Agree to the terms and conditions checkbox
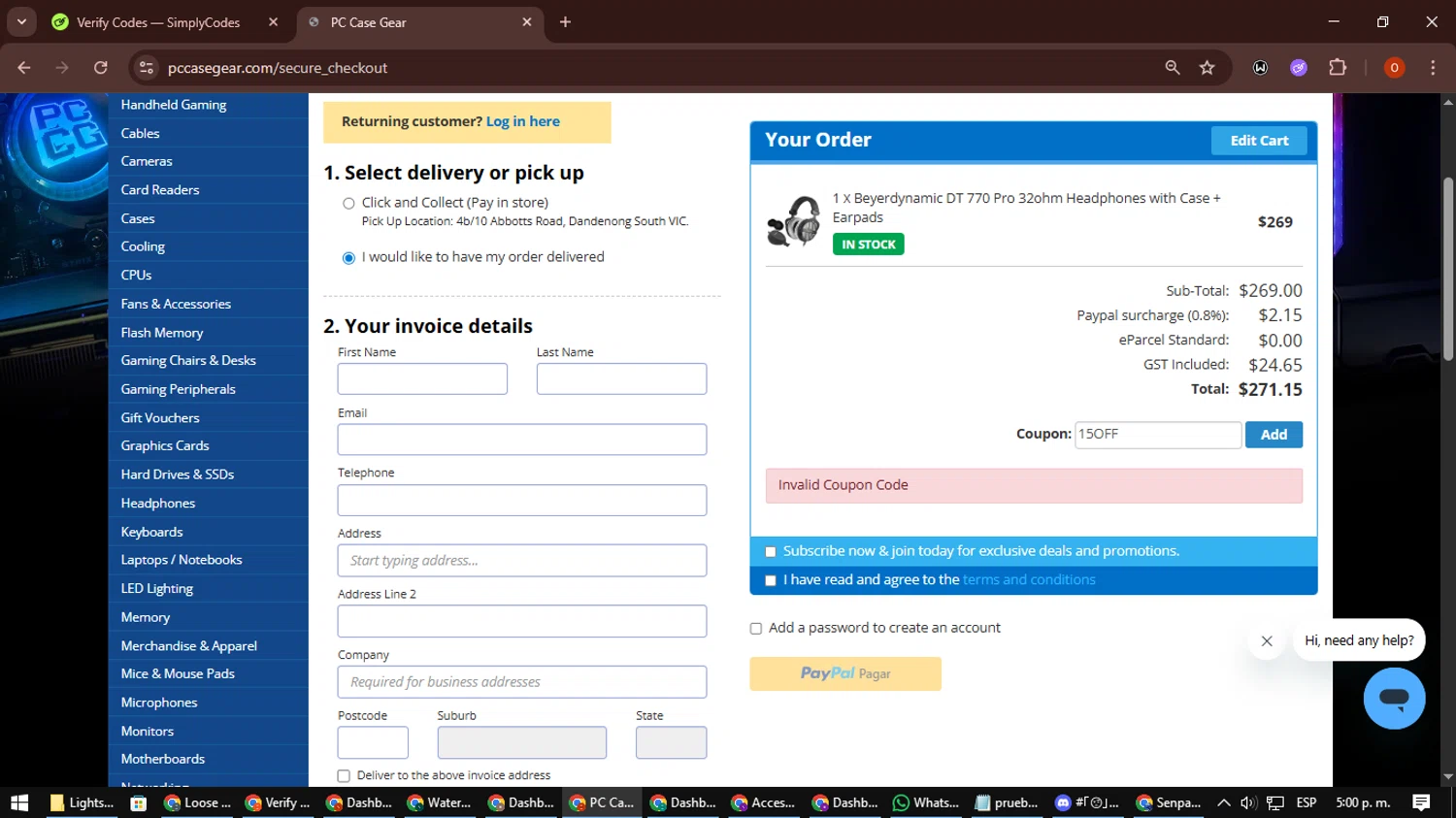This screenshot has width=1456, height=818. point(771,581)
